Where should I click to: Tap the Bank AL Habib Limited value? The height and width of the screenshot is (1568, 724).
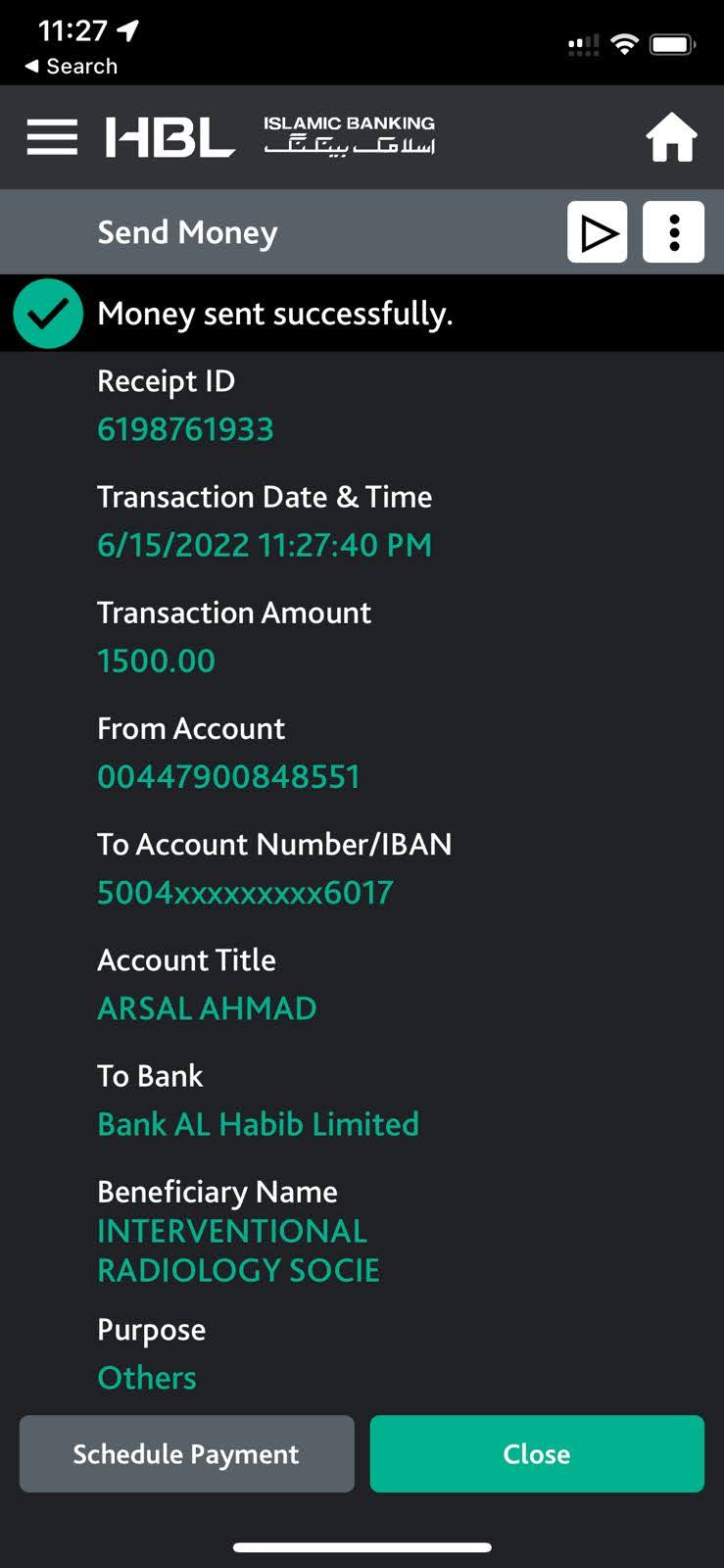(258, 1123)
